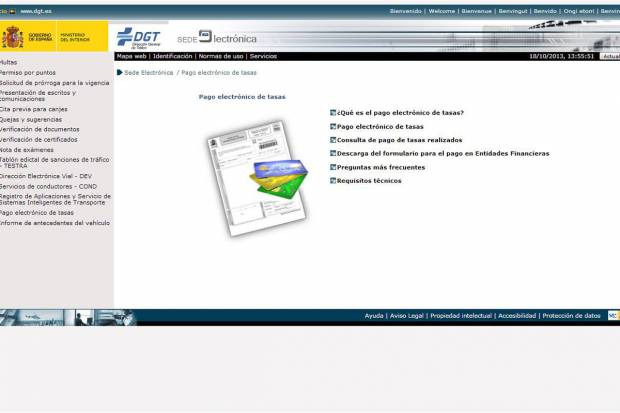Click icon beside ¿Qué es el pago electrónico de tasas?
Viewport: 620px width, 413px height.
[x=333, y=113]
